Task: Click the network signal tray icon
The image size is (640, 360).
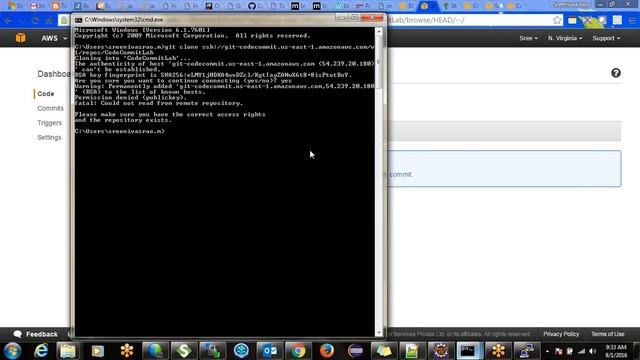Action: pos(581,351)
